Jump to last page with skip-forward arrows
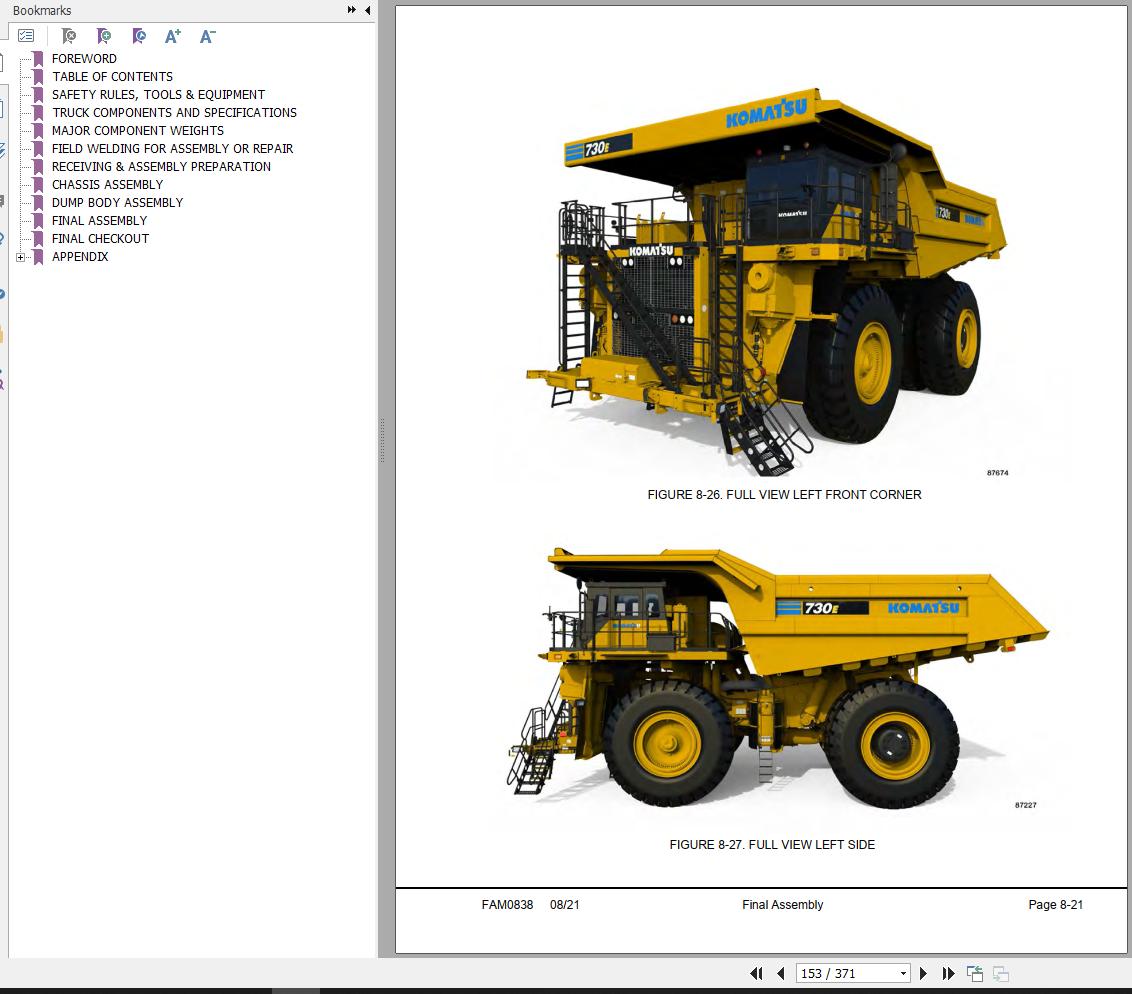This screenshot has width=1132, height=994. (x=946, y=973)
